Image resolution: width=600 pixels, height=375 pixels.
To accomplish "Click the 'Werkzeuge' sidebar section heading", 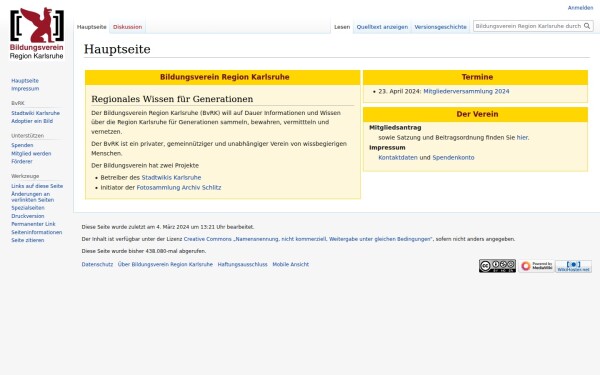I will pos(25,176).
